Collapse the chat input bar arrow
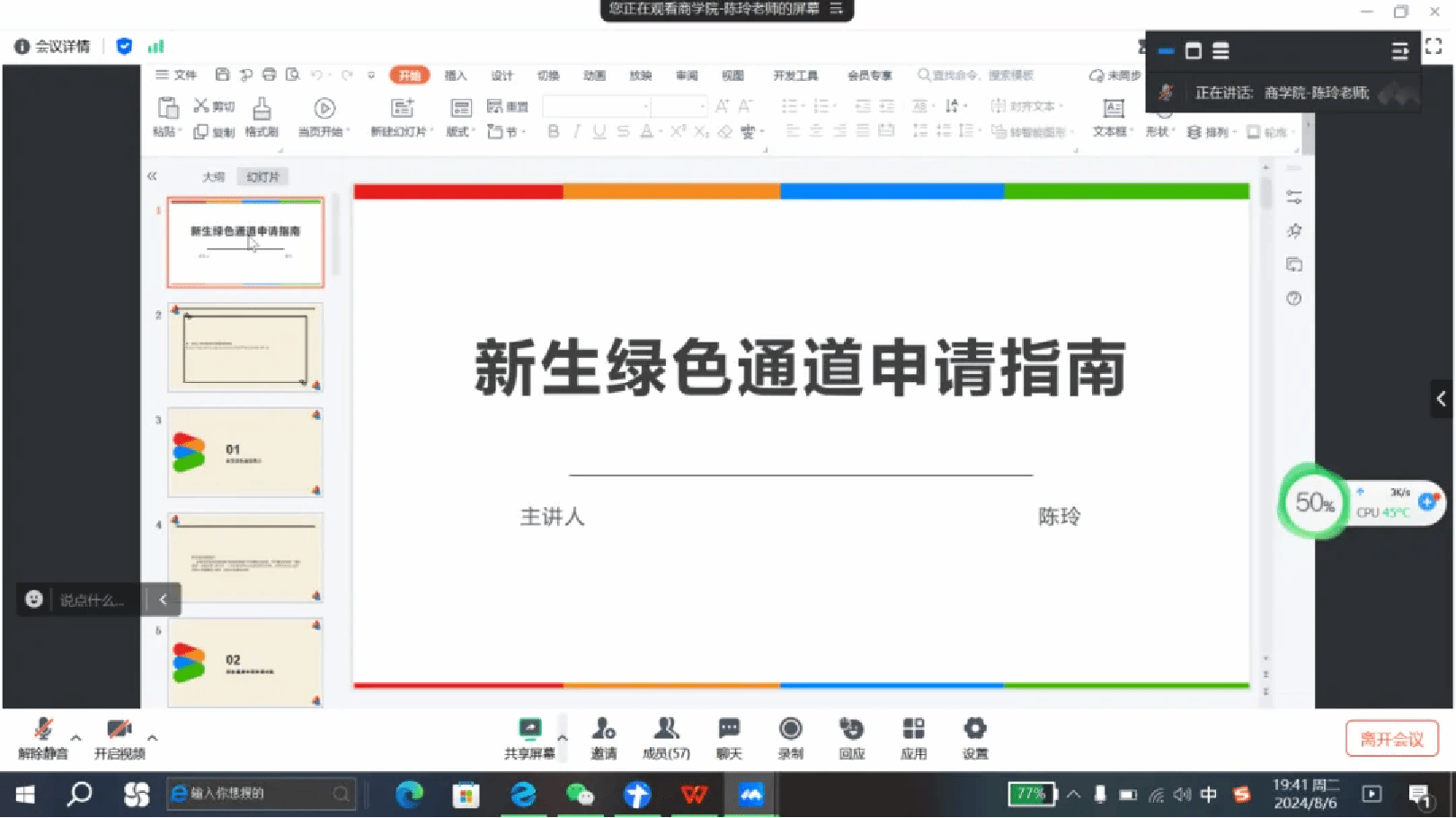 [x=163, y=600]
